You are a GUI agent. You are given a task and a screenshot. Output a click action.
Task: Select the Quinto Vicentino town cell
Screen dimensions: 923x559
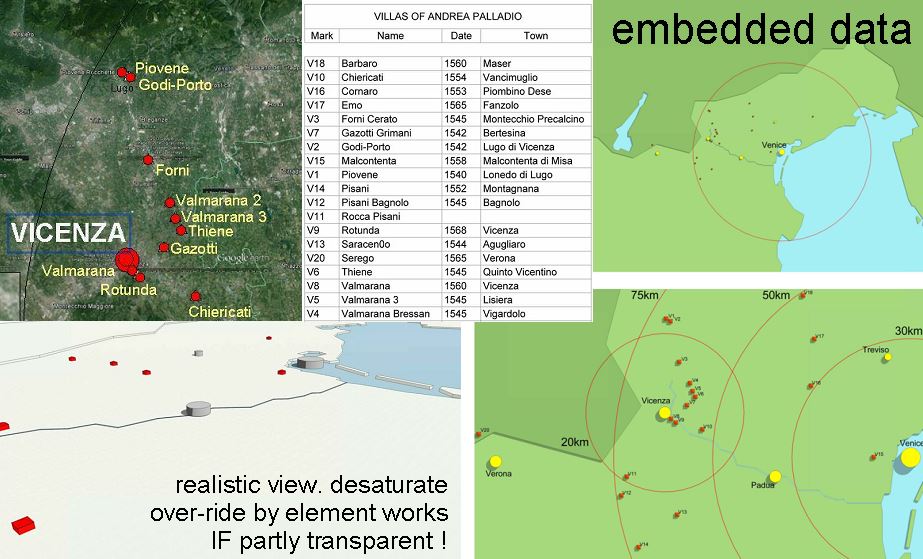point(536,272)
